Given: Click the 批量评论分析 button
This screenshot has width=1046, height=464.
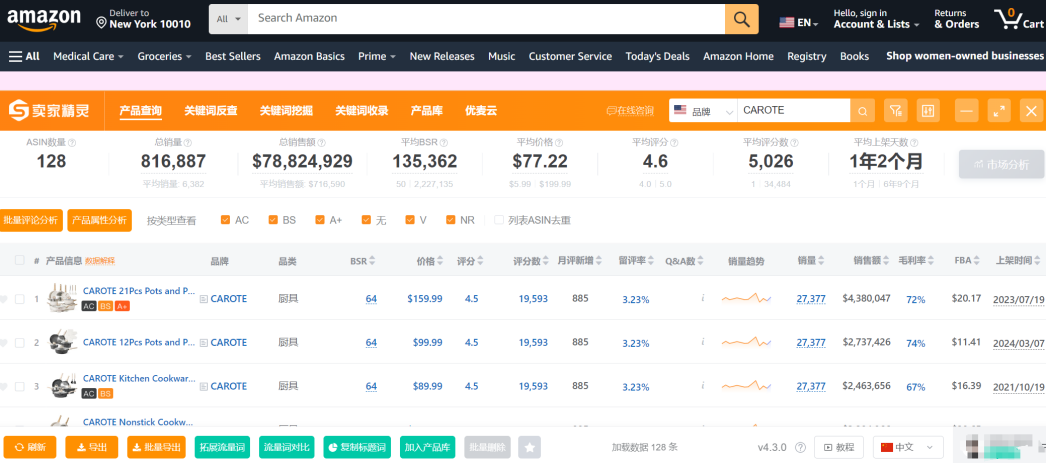Looking at the screenshot, I should [x=31, y=220].
